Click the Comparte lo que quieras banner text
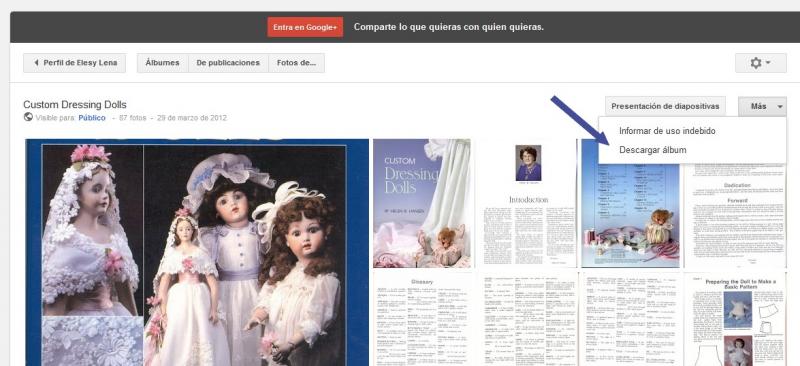This screenshot has height=366, width=800. pyautogui.click(x=448, y=27)
